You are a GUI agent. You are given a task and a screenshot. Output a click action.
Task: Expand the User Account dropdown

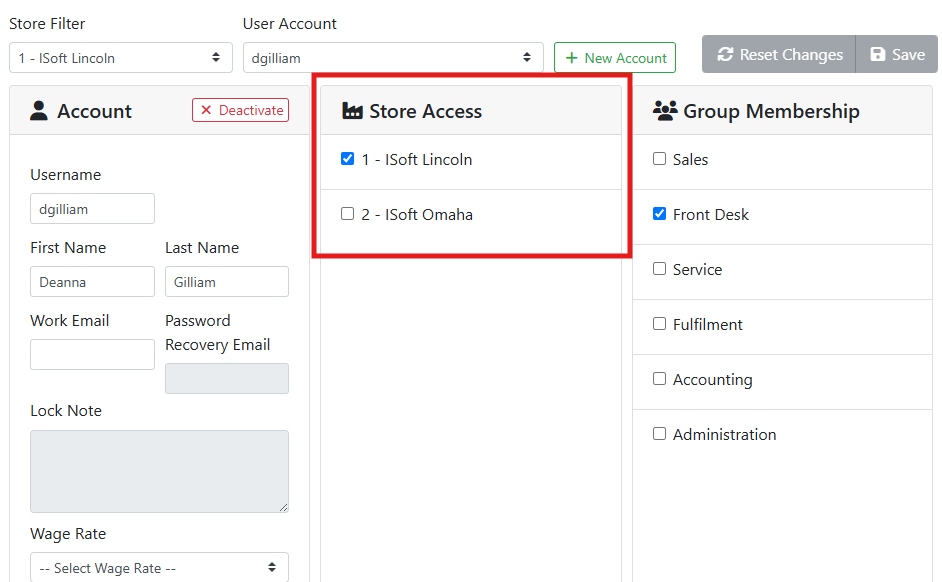pyautogui.click(x=393, y=58)
